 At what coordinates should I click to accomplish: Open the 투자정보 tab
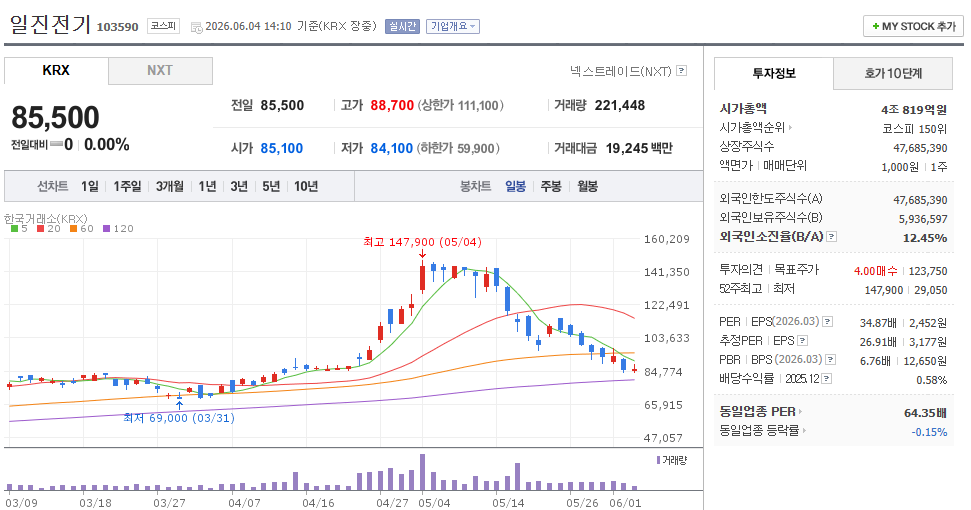pos(773,74)
